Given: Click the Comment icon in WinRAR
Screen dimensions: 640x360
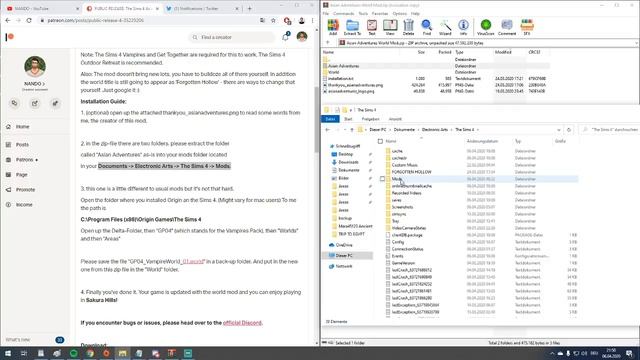Looking at the screenshot, I should 507,27.
